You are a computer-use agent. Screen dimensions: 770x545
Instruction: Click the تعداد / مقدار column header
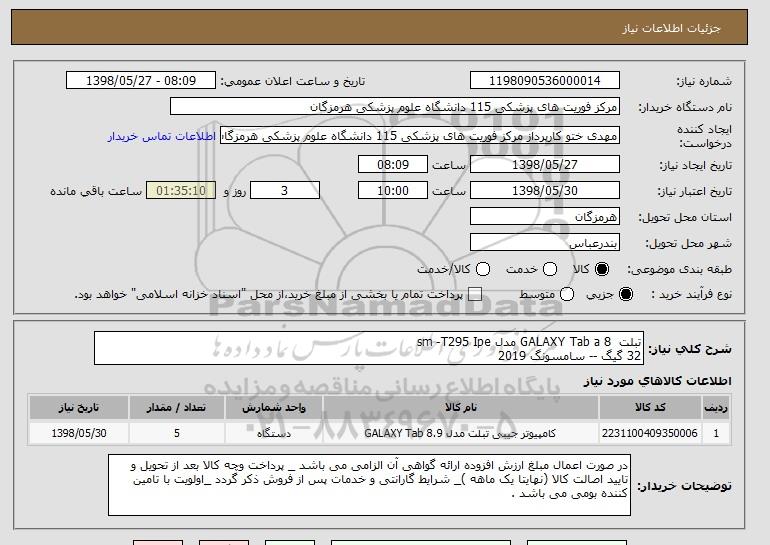tap(176, 408)
